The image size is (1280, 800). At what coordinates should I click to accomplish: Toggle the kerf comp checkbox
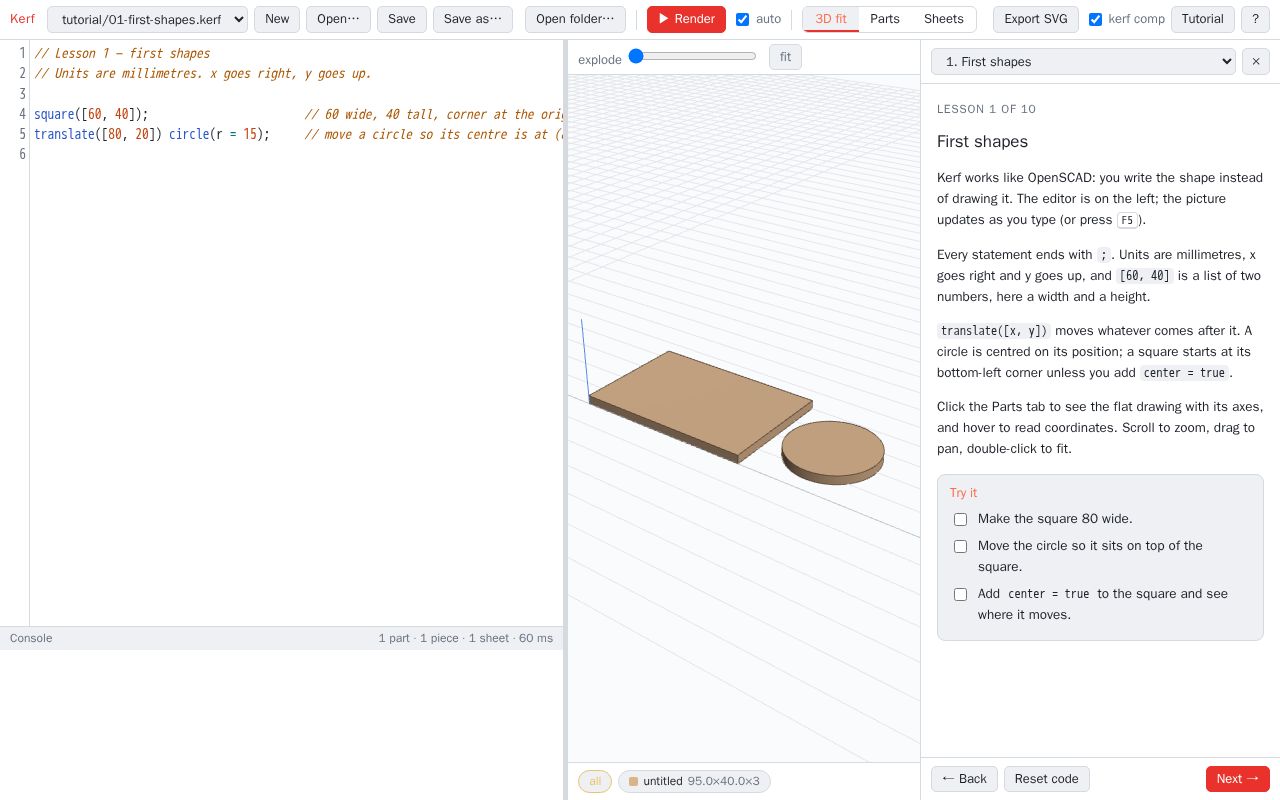(1095, 19)
